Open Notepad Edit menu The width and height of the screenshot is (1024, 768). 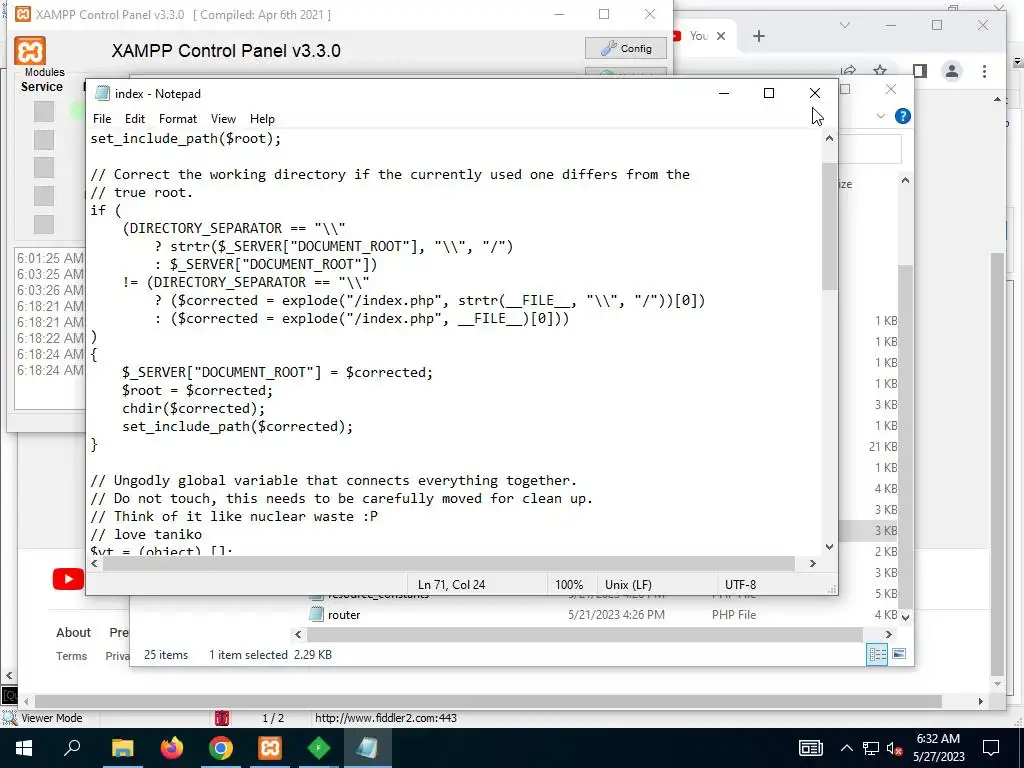pyautogui.click(x=135, y=119)
